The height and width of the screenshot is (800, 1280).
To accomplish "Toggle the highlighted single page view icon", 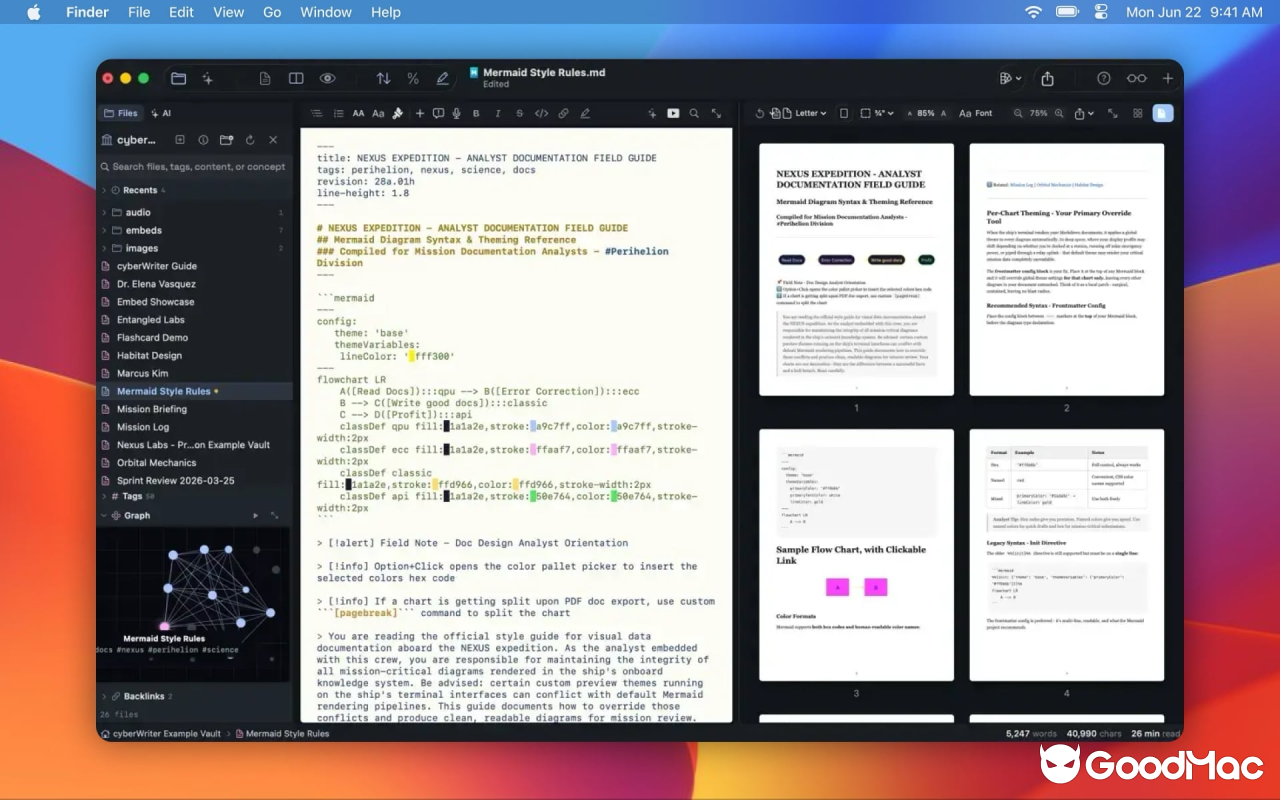I will point(1162,113).
